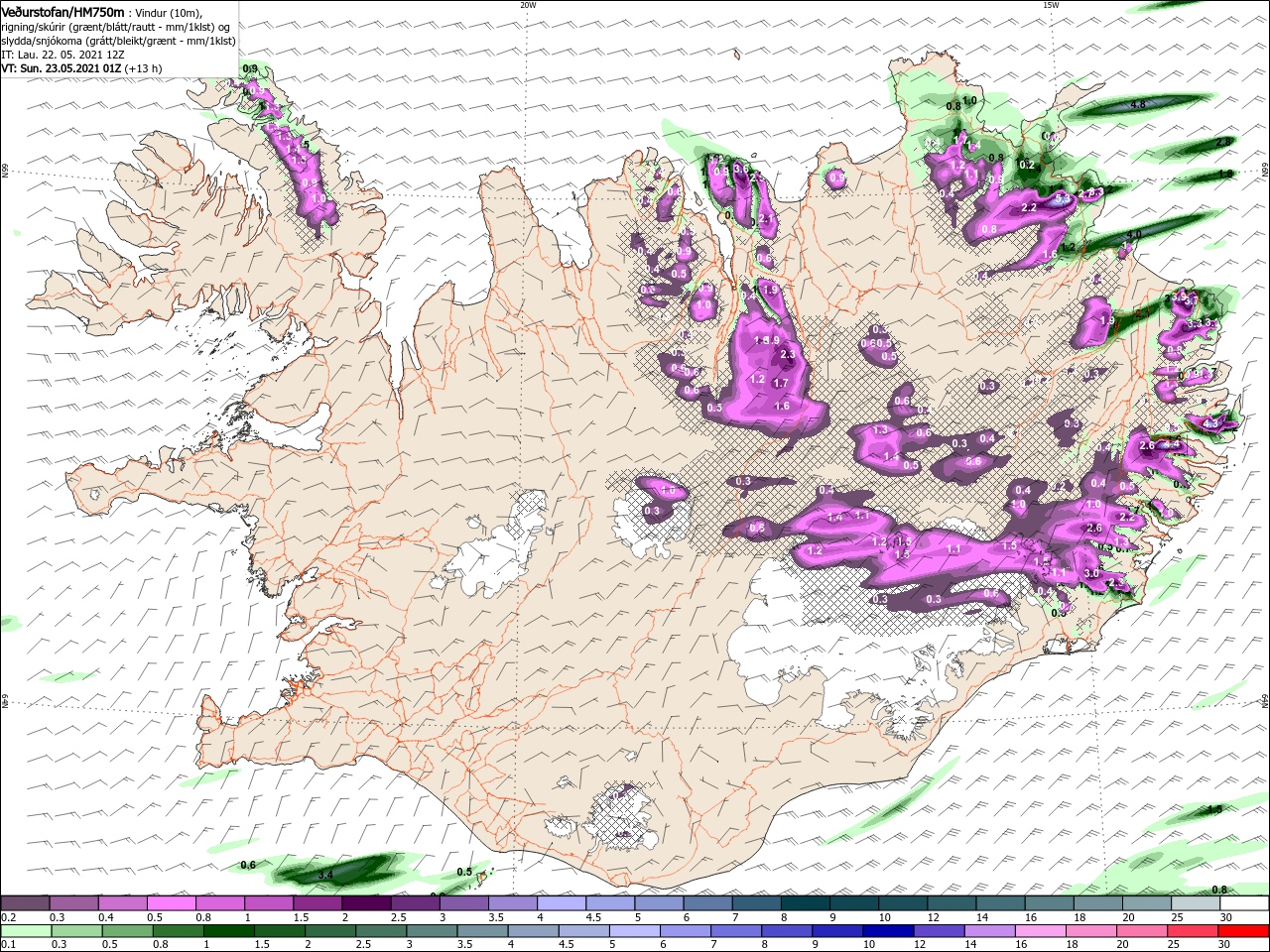Click the upper legend swatch between 0.2 and 0.3
Viewport: 1270px width, 952px height.
[x=25, y=903]
